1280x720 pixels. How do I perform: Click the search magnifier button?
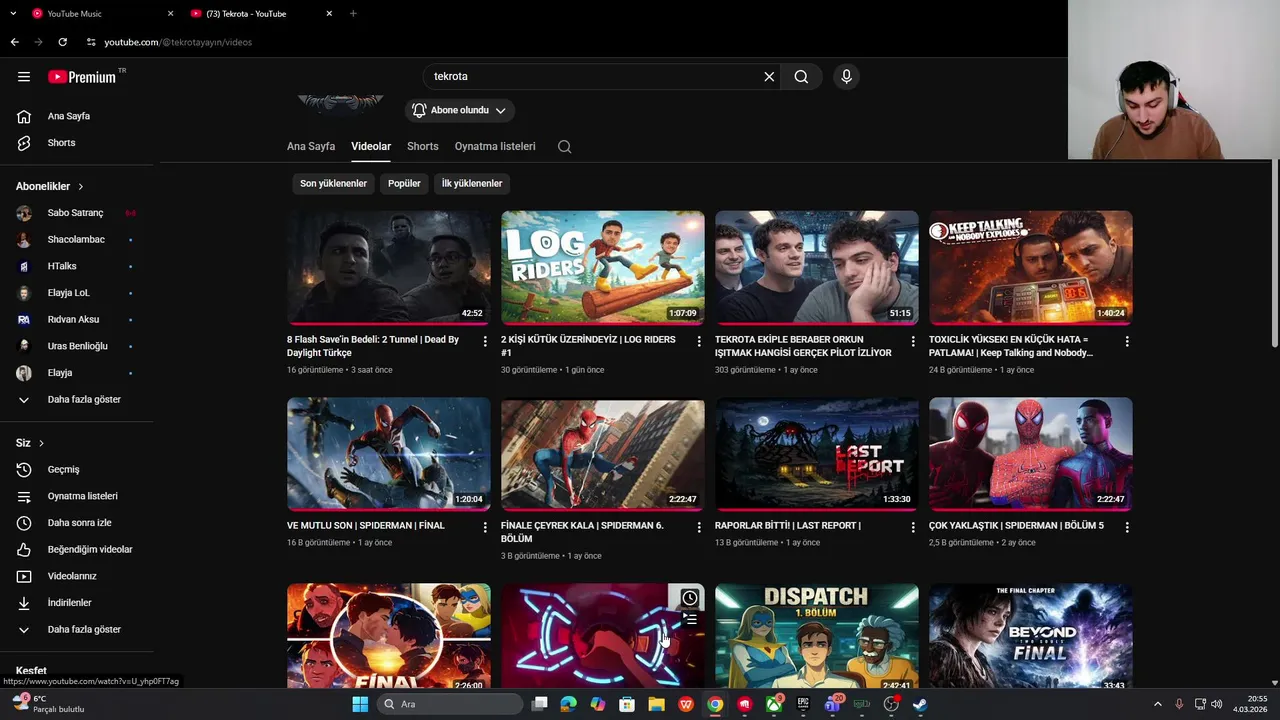pyautogui.click(x=801, y=77)
